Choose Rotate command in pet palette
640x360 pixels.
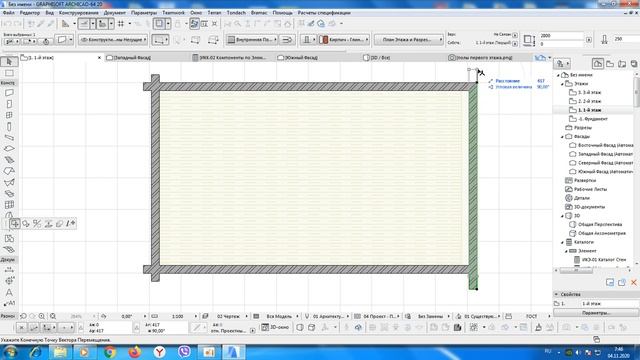pyautogui.click(x=26, y=224)
